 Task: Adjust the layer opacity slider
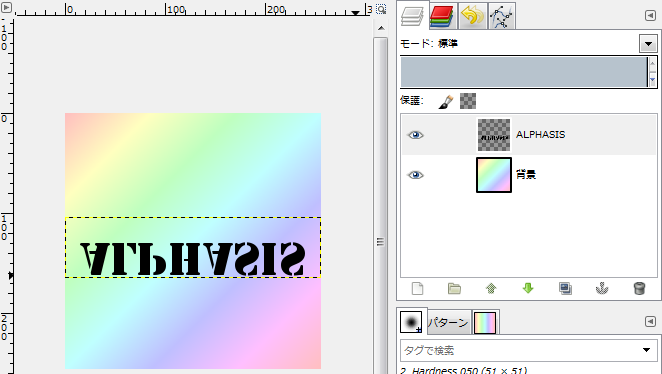524,72
